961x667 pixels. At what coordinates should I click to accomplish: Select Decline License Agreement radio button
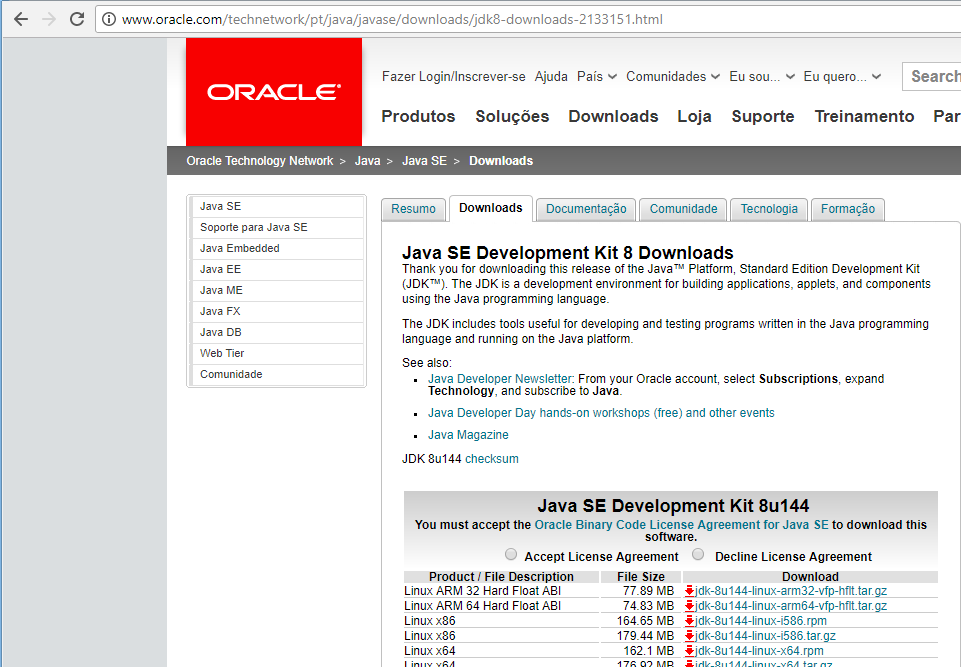coord(698,554)
